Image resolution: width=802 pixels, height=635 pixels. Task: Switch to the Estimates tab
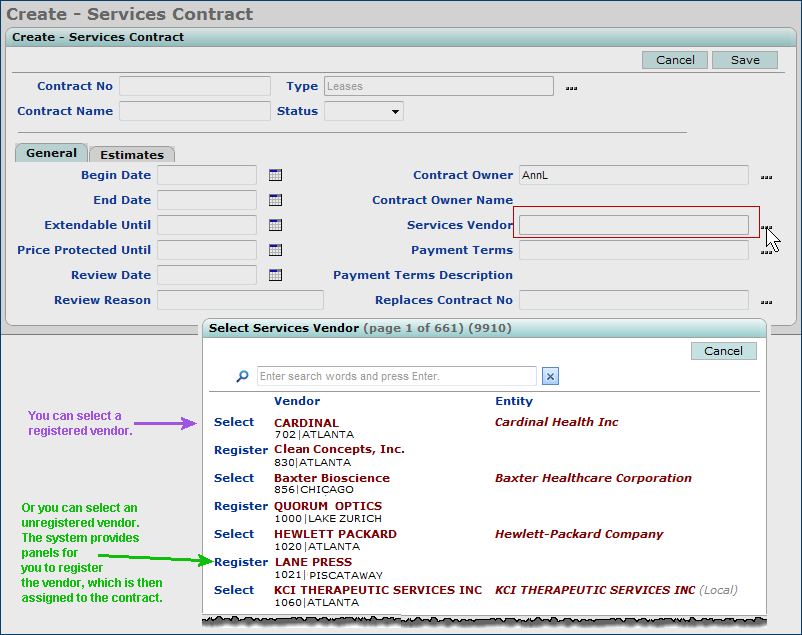point(132,155)
